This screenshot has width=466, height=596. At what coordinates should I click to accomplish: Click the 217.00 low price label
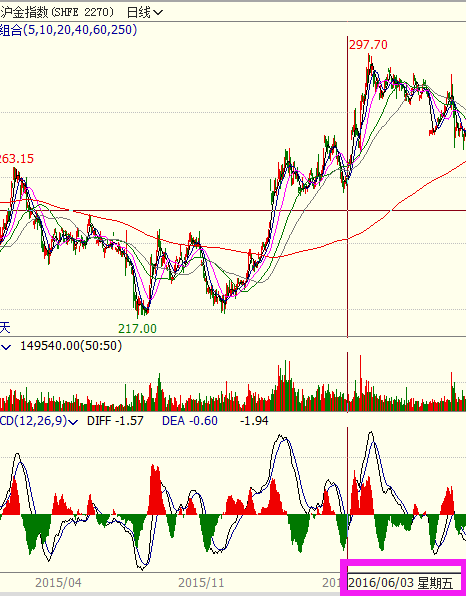tap(137, 328)
